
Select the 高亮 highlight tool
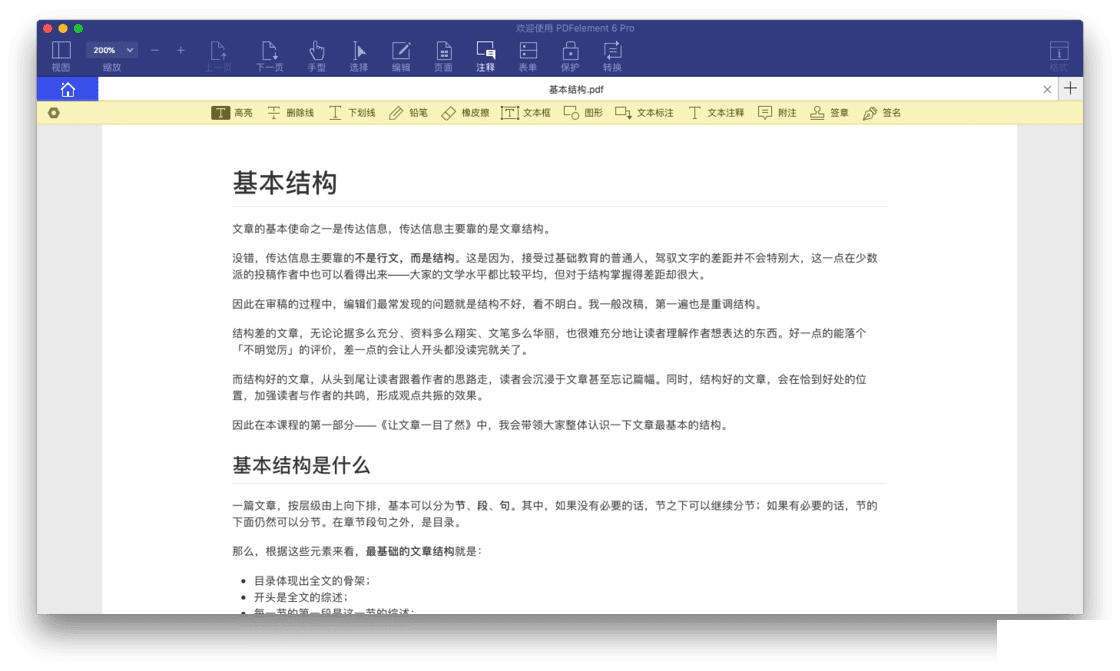[x=232, y=113]
